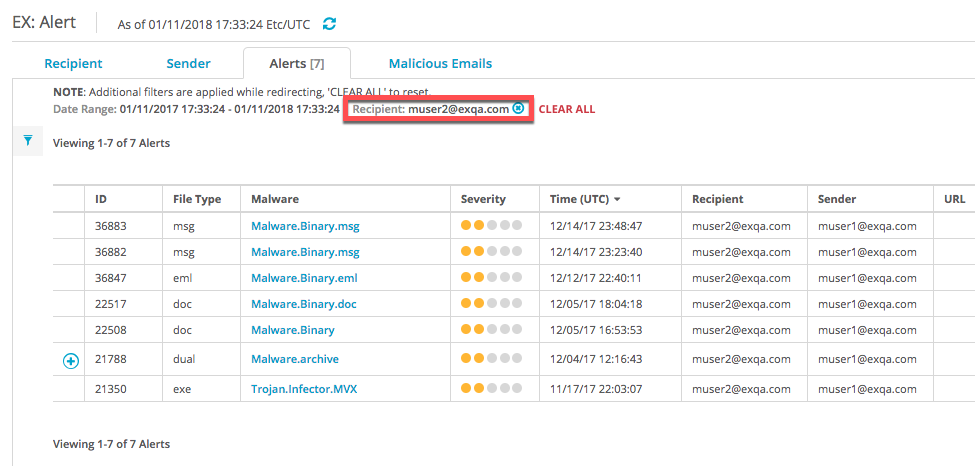Expand alert row 21788 details

(72, 360)
